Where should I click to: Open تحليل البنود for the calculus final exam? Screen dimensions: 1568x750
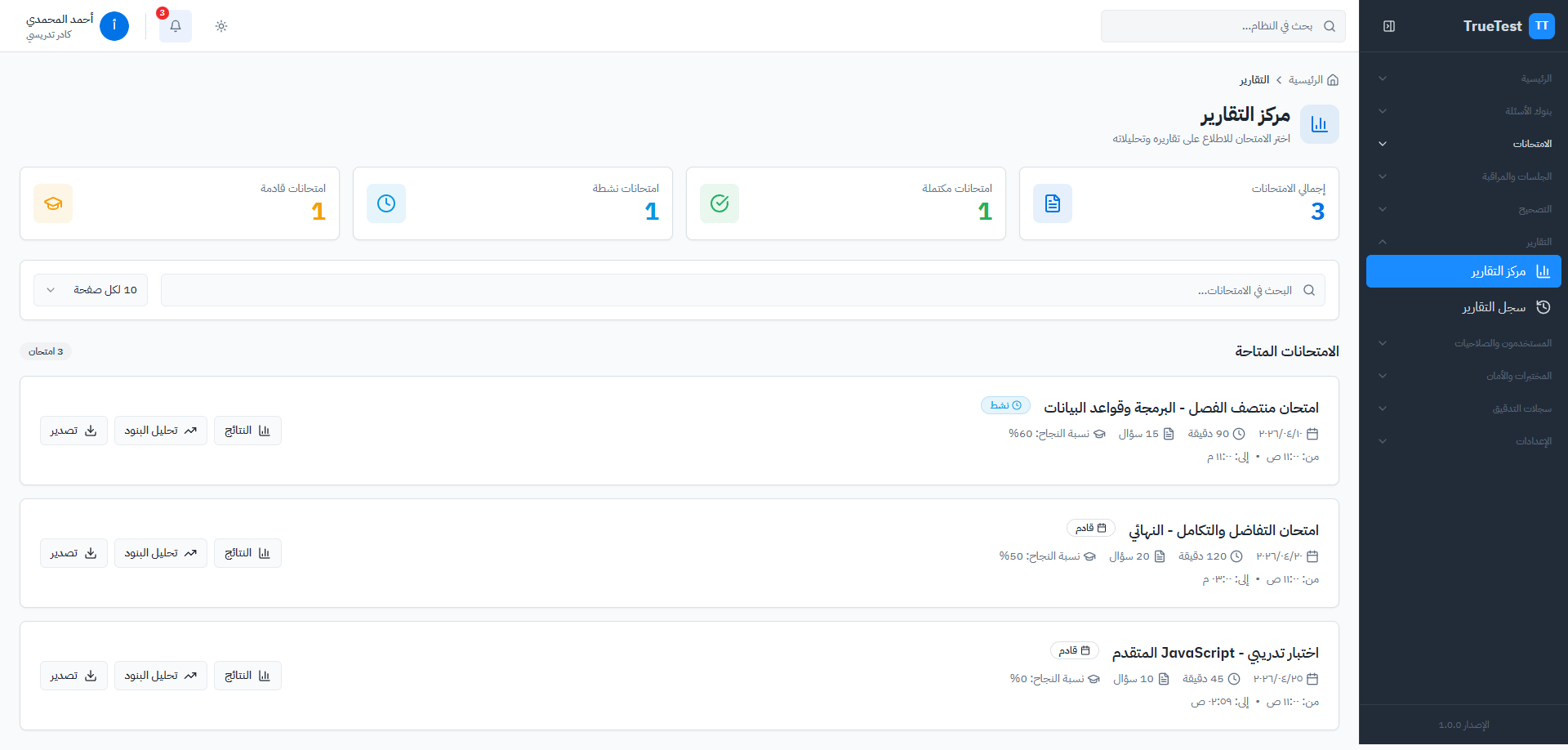coord(161,553)
